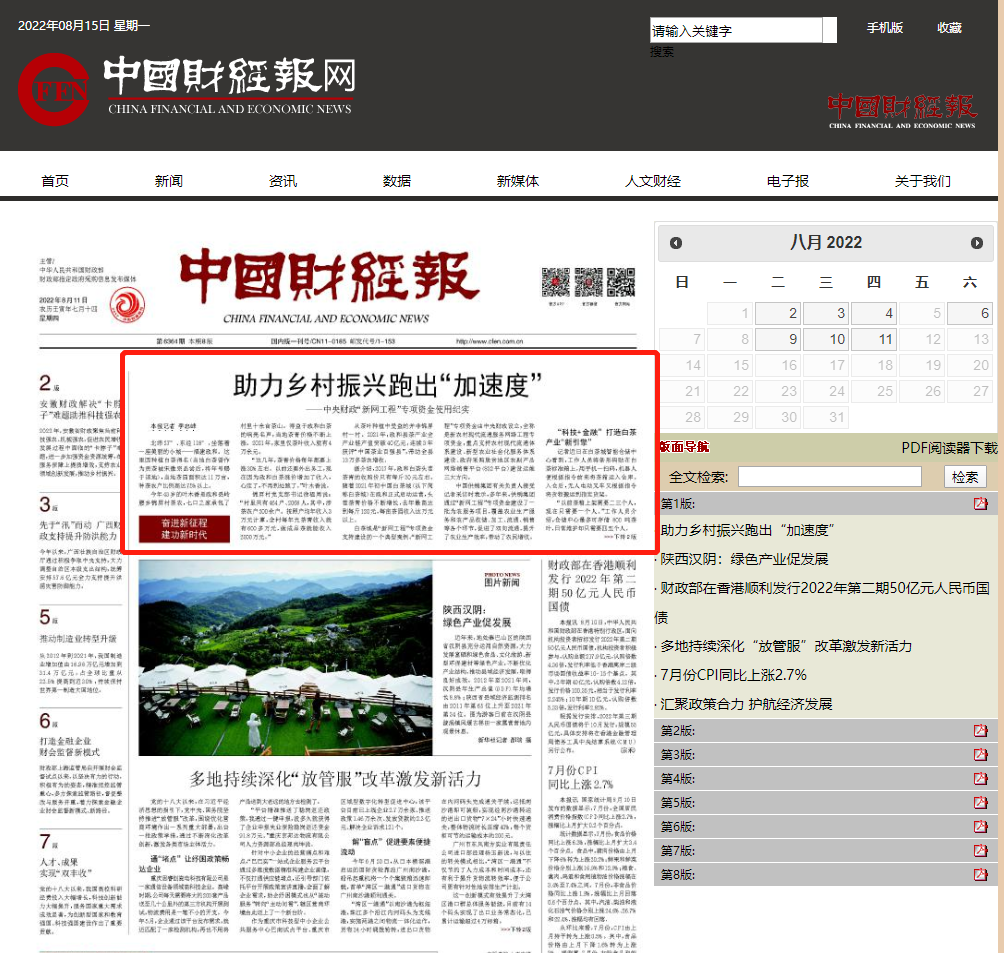Open the 关于我们 menu item
Screen dimensions: 1004x953
[x=923, y=181]
